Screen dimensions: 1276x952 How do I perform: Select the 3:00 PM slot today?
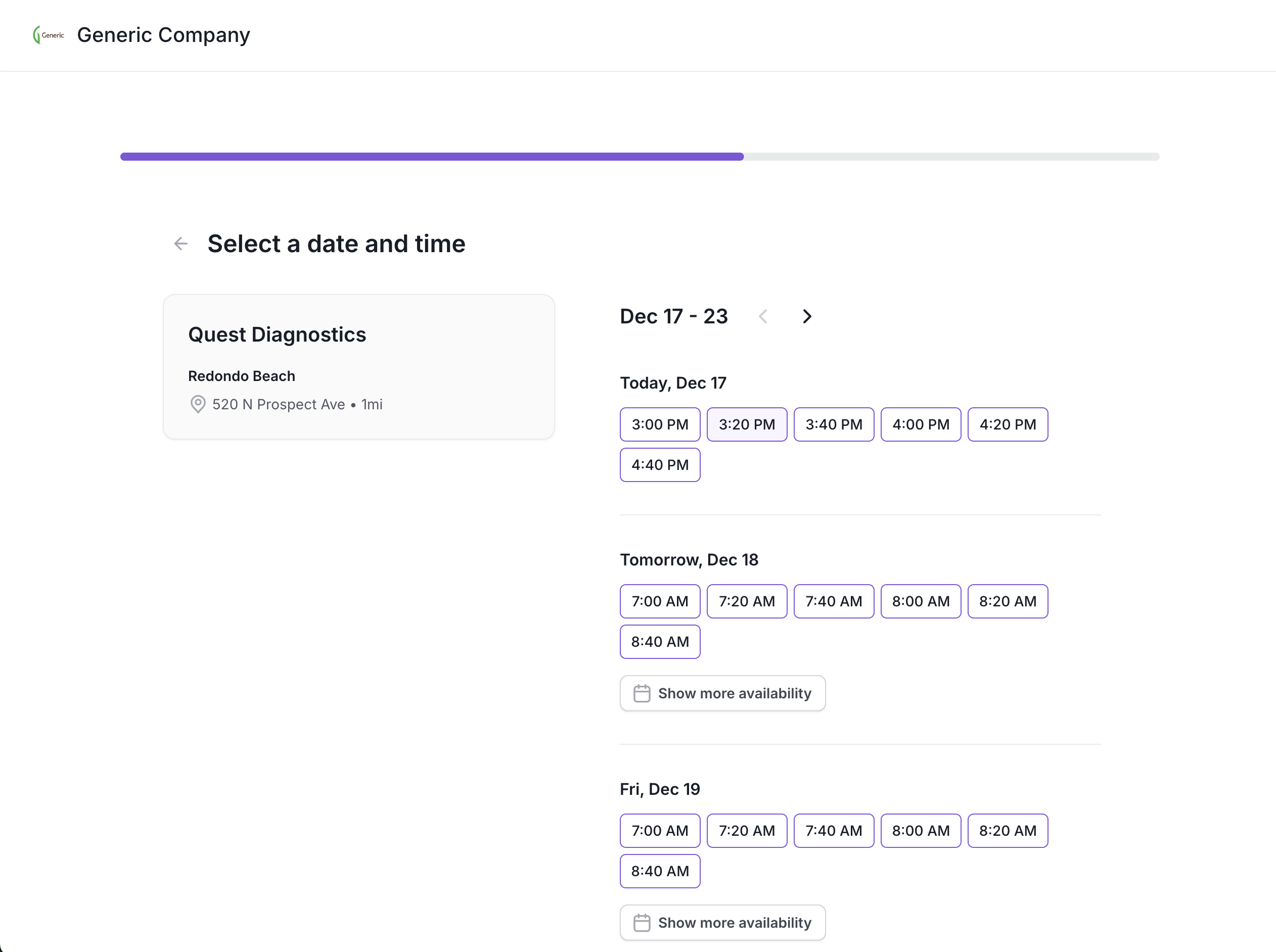pyautogui.click(x=660, y=425)
